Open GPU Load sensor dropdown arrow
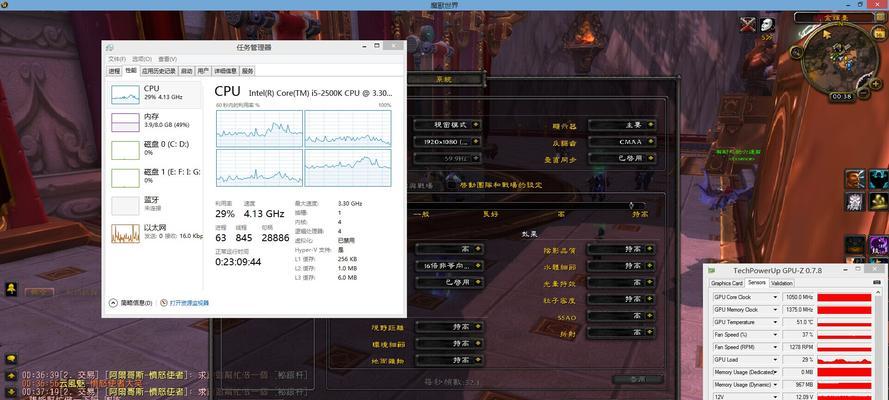The image size is (889, 400). point(775,360)
